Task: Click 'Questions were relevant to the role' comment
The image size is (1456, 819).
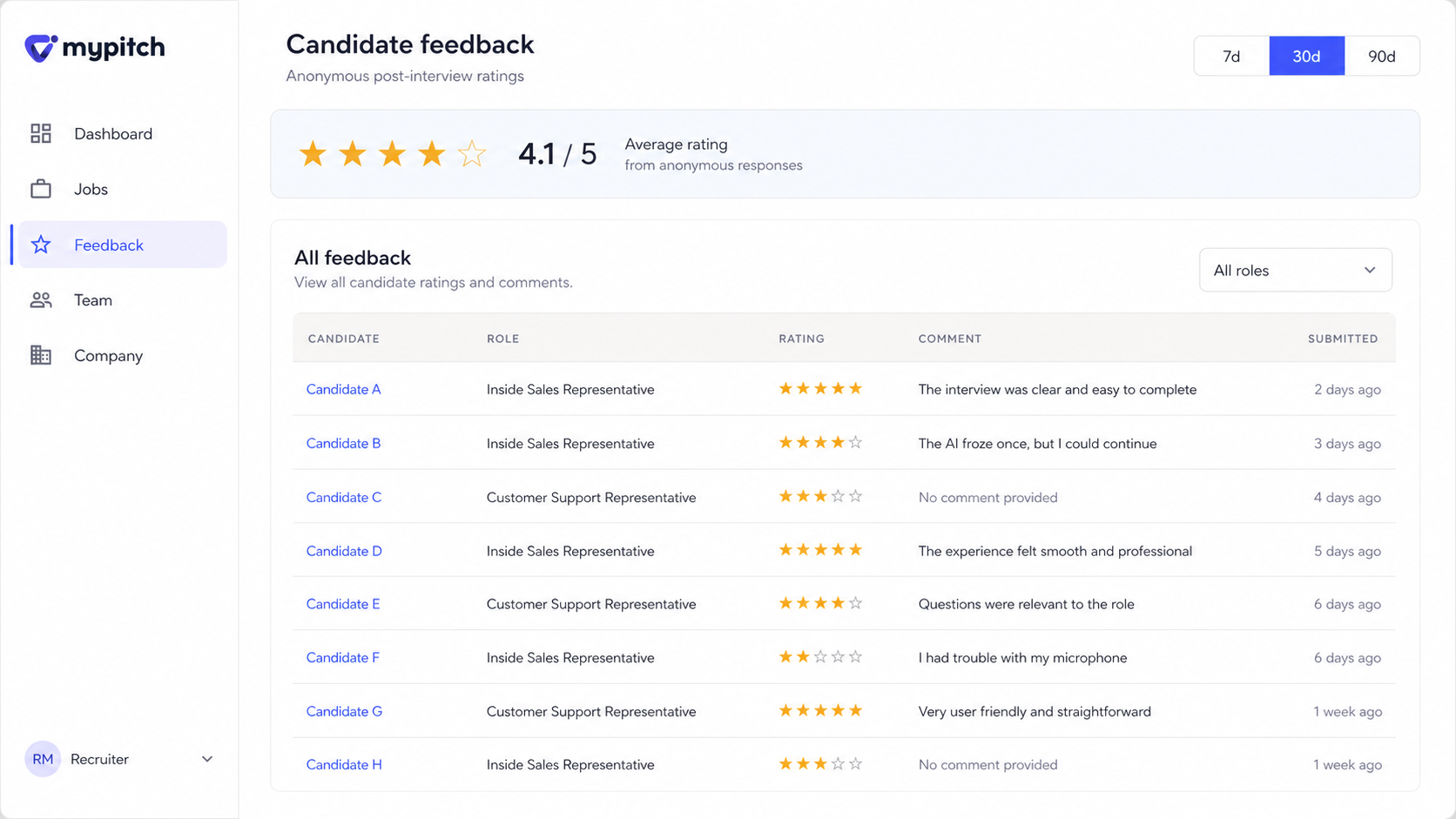Action: [1026, 604]
